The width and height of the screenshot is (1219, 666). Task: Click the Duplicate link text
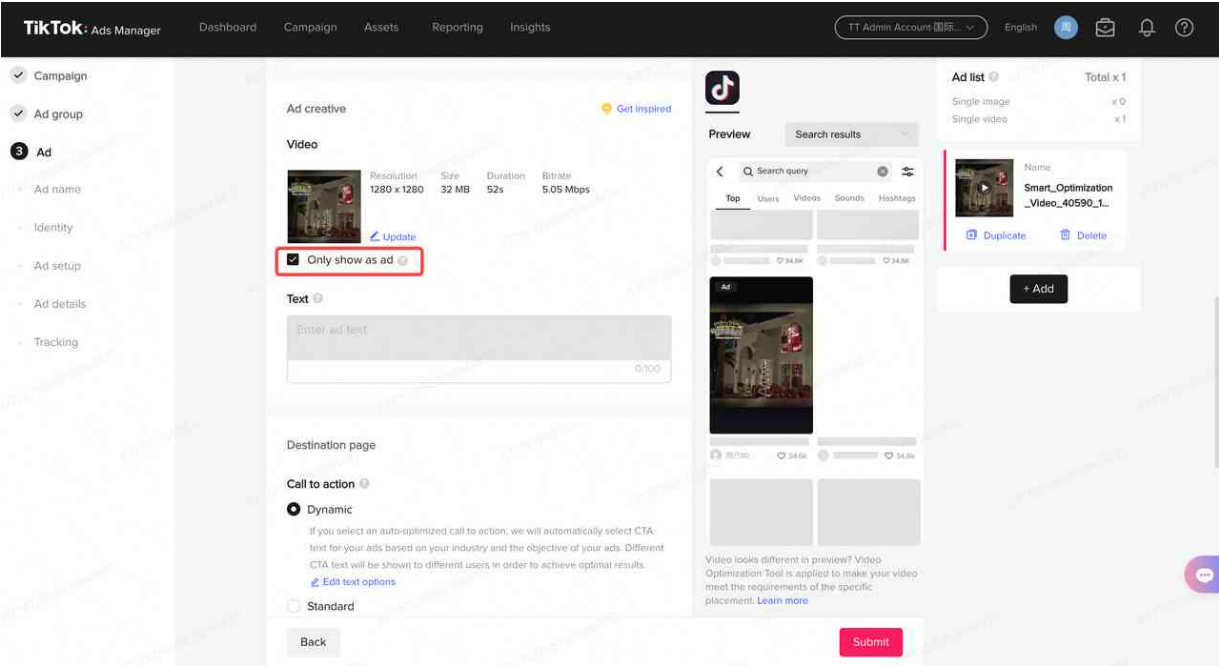(1004, 236)
